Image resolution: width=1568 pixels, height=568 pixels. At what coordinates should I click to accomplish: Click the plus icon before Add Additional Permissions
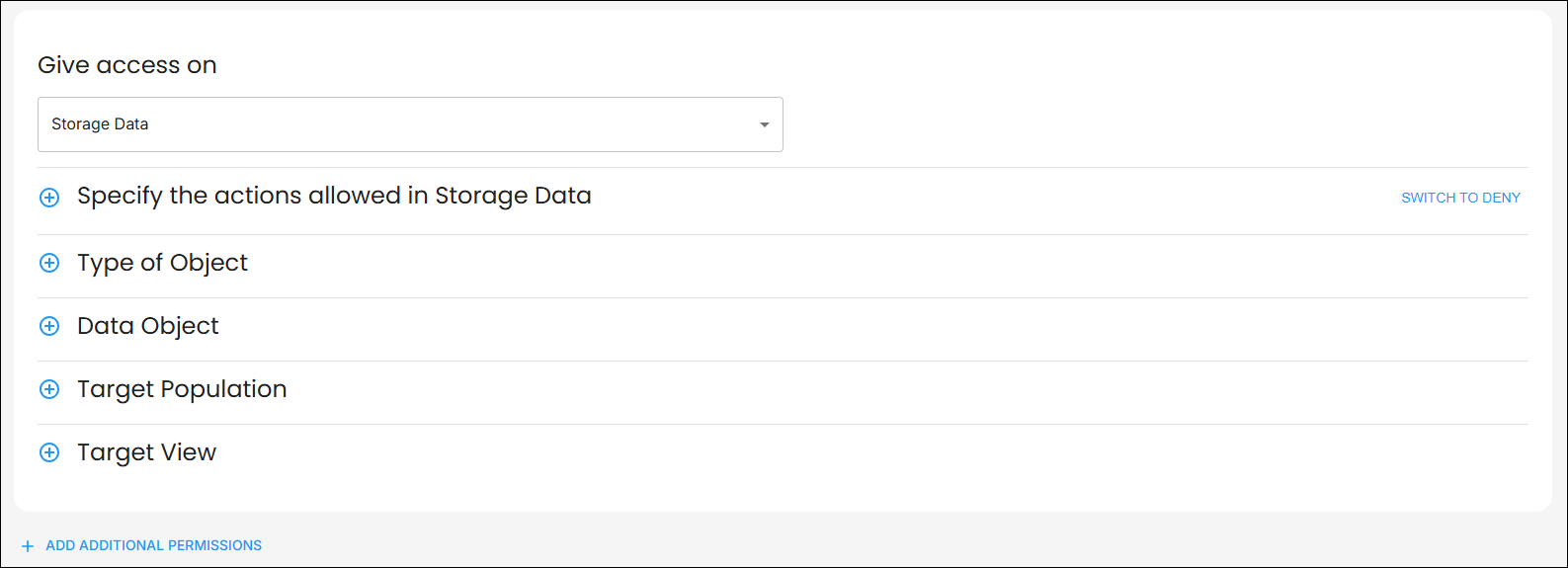coord(28,546)
